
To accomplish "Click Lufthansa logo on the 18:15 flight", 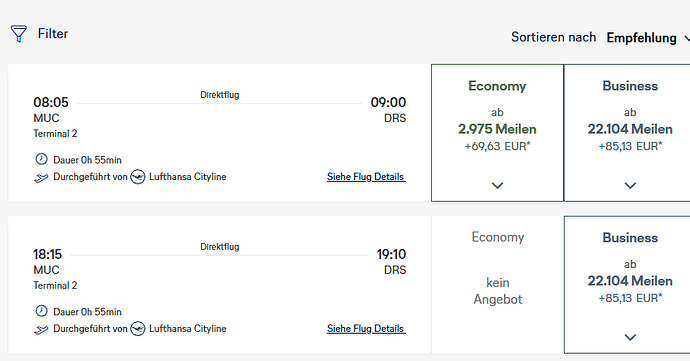I will 138,328.
